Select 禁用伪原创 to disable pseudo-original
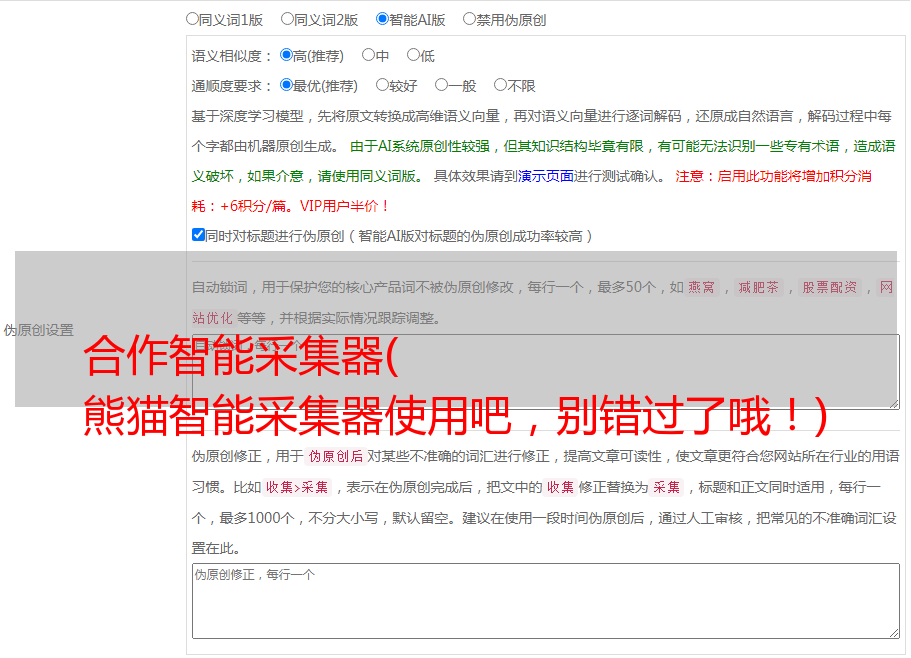The image size is (911, 658). pos(469,19)
